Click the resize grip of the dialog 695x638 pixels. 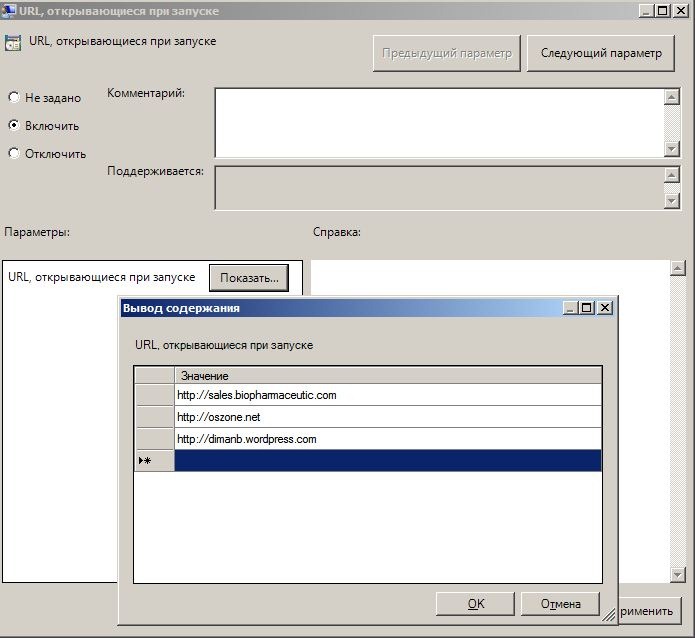pyautogui.click(x=609, y=615)
